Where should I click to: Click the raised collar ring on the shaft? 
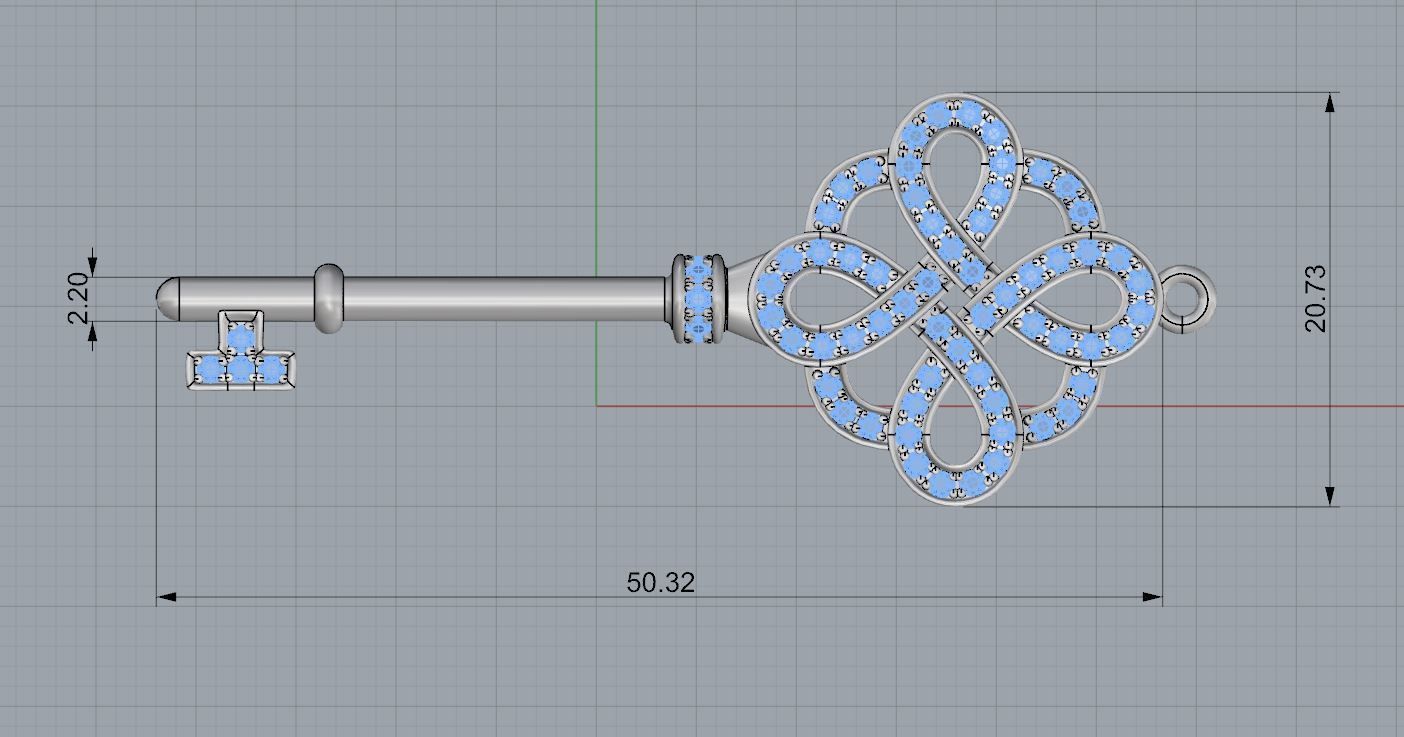pyautogui.click(x=328, y=298)
